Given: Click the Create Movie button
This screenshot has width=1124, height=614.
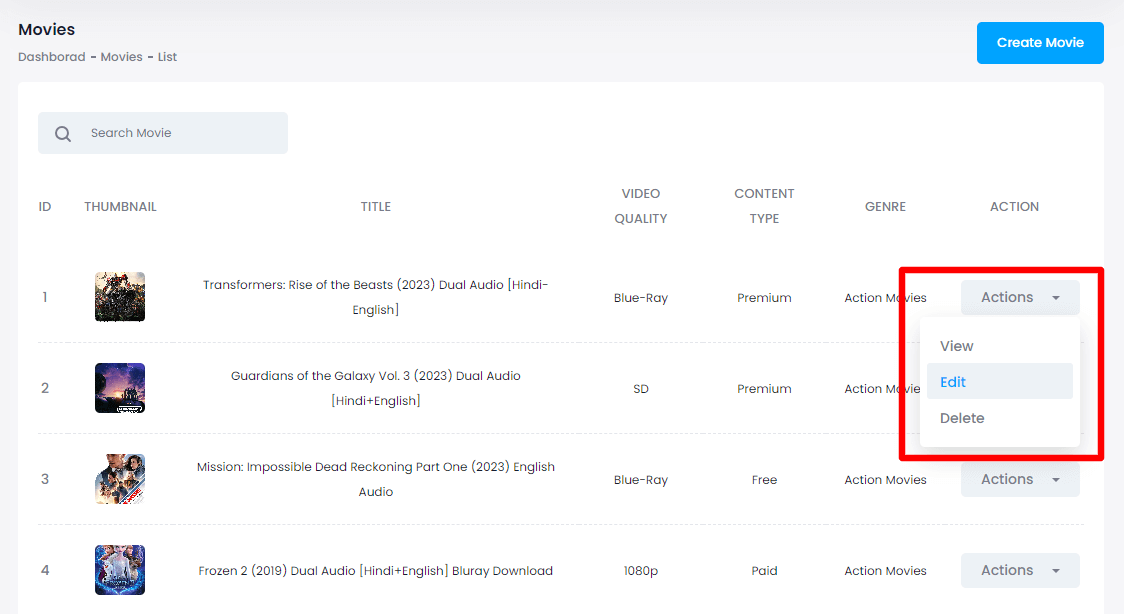Looking at the screenshot, I should (x=1040, y=43).
